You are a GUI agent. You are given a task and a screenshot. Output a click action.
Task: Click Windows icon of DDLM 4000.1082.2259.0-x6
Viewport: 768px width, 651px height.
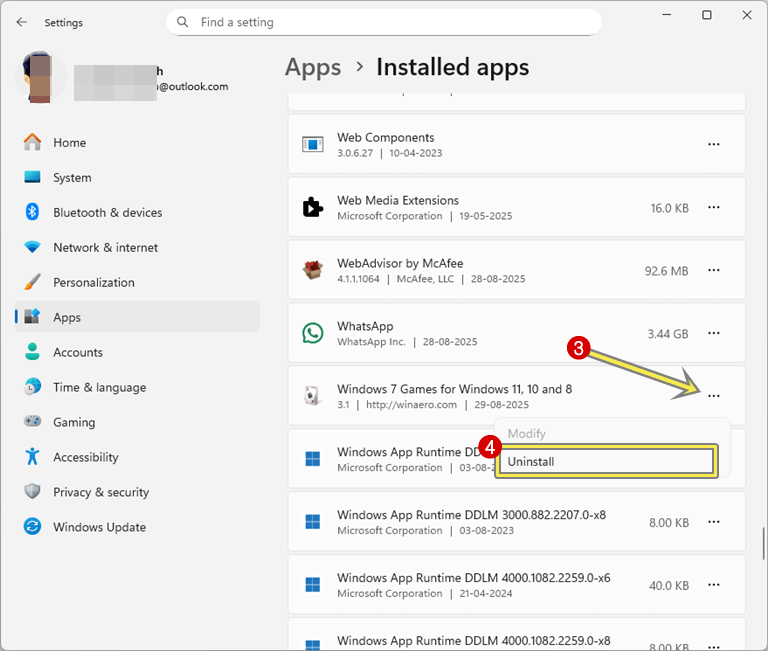[x=312, y=585]
